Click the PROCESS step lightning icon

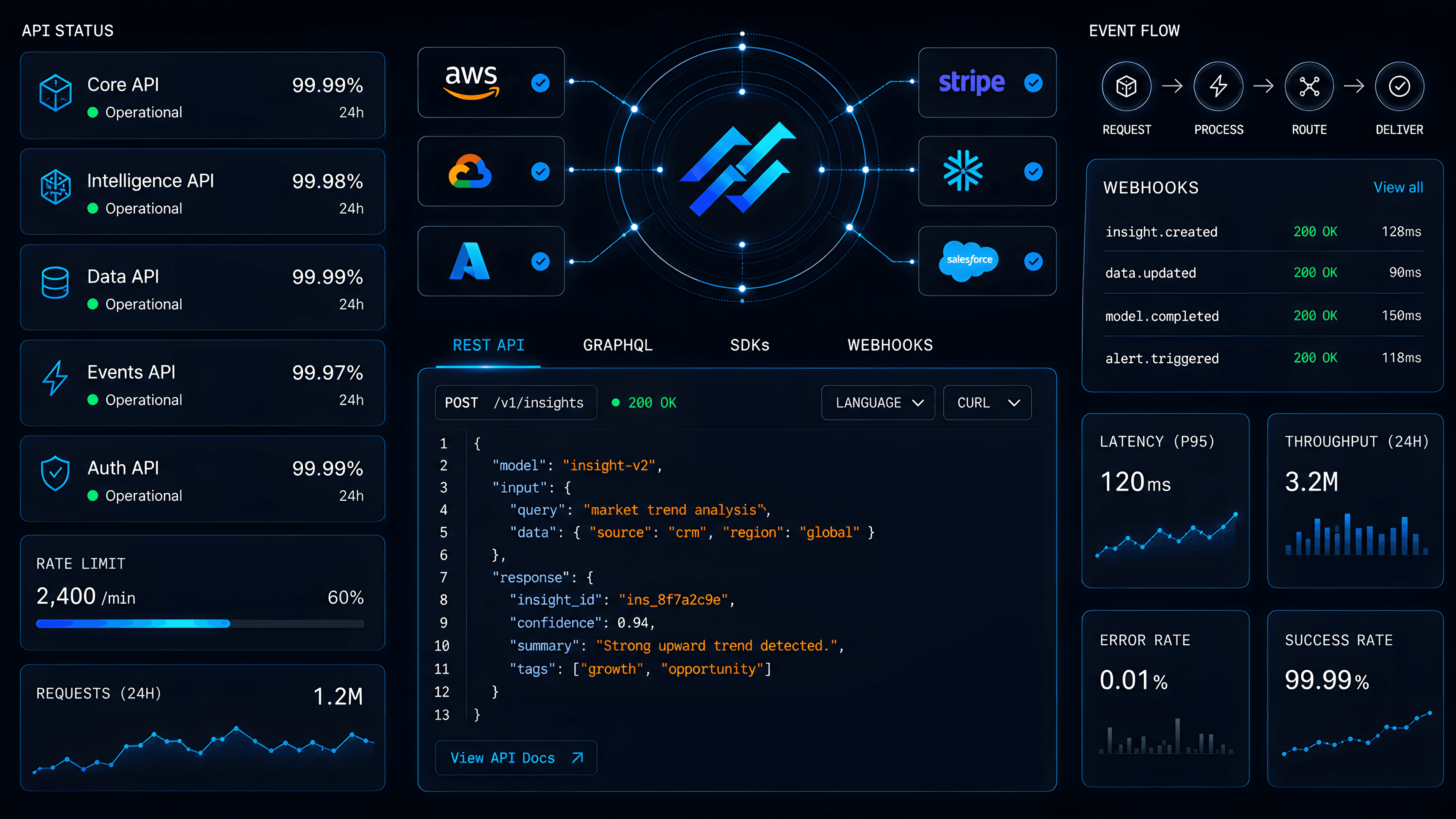[x=1218, y=86]
